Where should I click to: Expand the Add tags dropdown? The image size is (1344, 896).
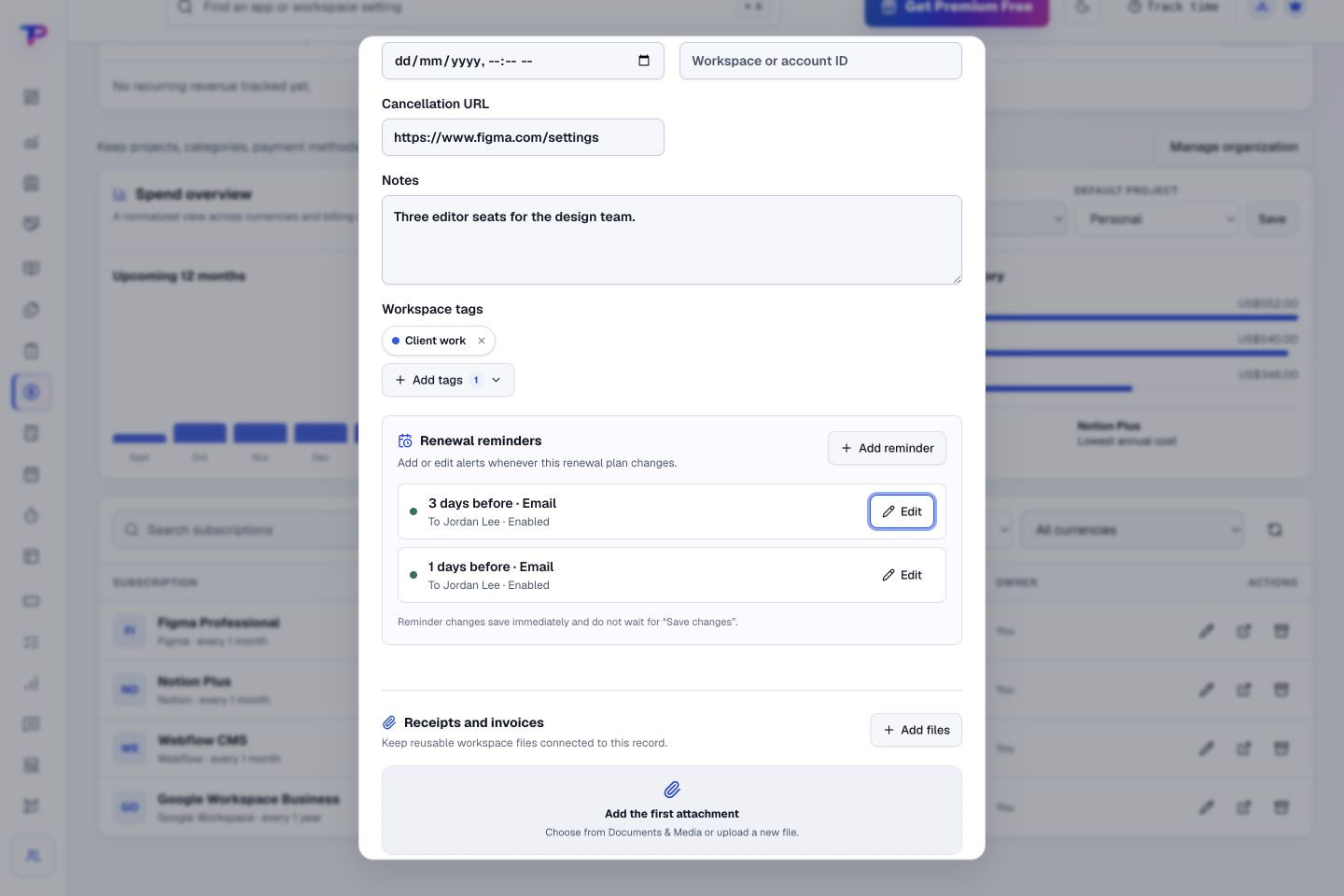448,380
